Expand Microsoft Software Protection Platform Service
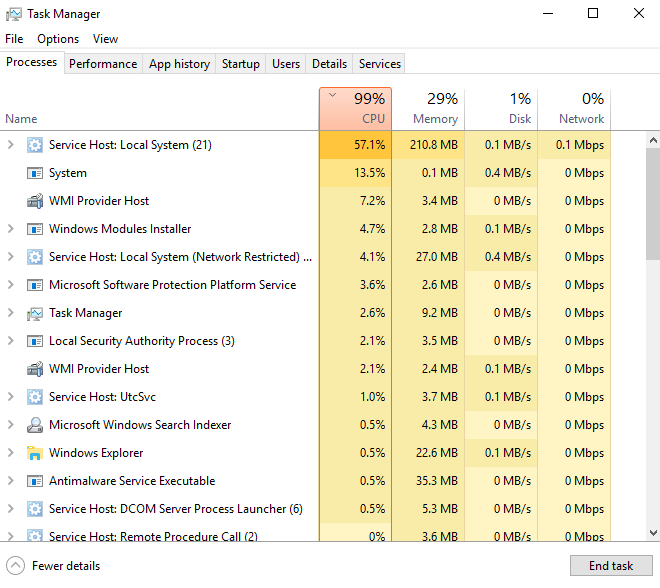The height and width of the screenshot is (588, 660). tap(11, 285)
